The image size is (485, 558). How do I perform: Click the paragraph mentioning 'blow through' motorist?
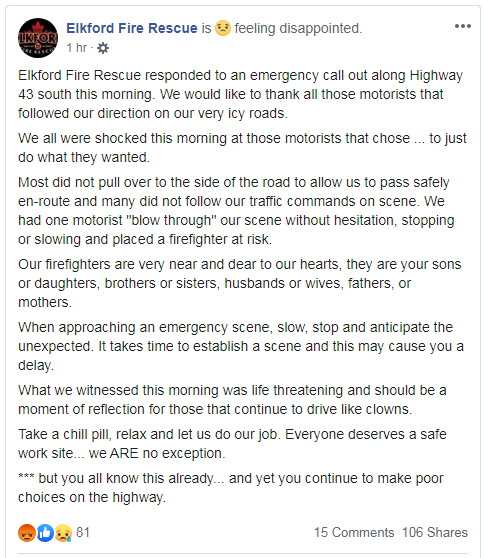pyautogui.click(x=237, y=211)
